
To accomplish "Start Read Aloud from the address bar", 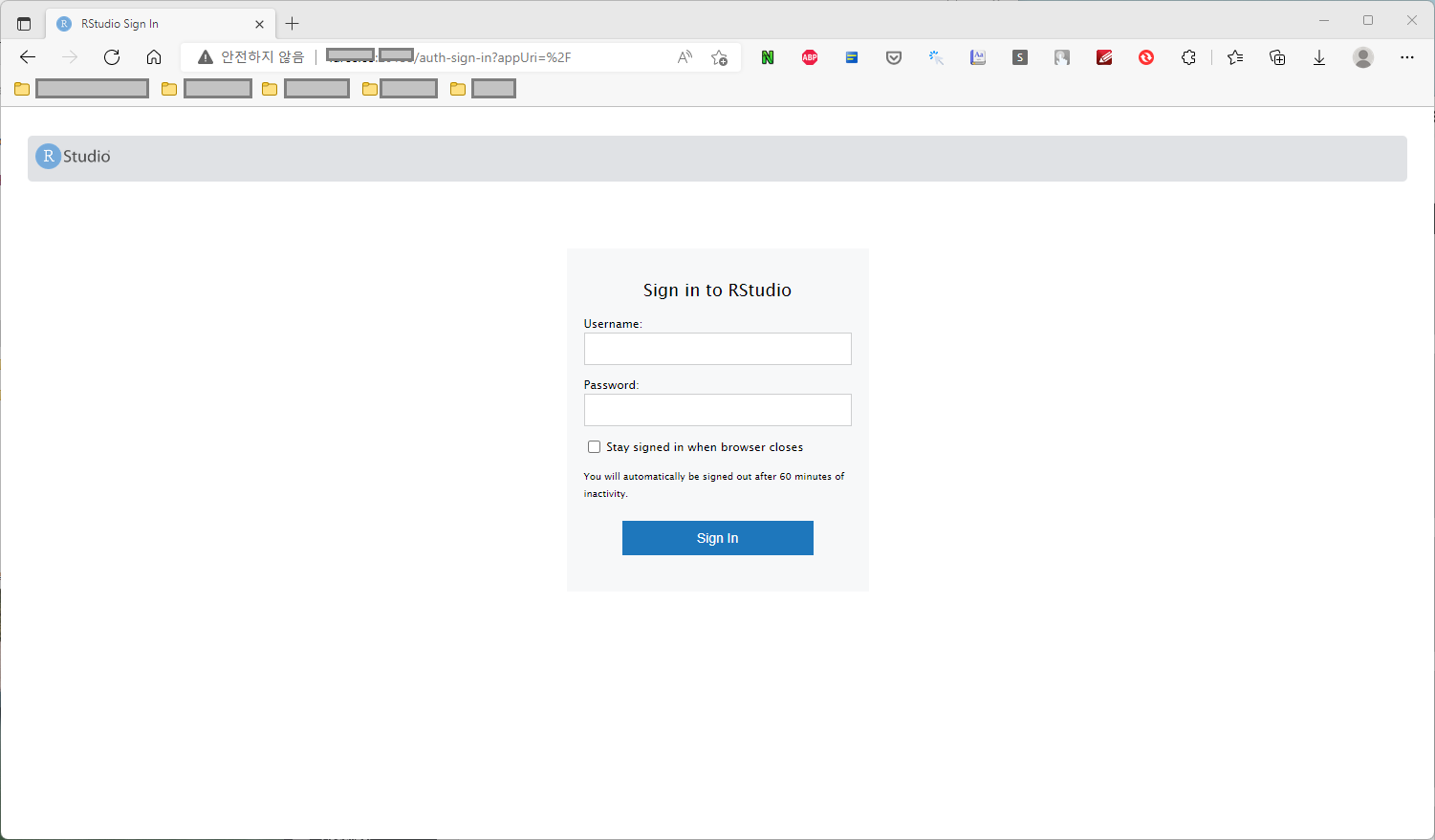I will pyautogui.click(x=685, y=57).
